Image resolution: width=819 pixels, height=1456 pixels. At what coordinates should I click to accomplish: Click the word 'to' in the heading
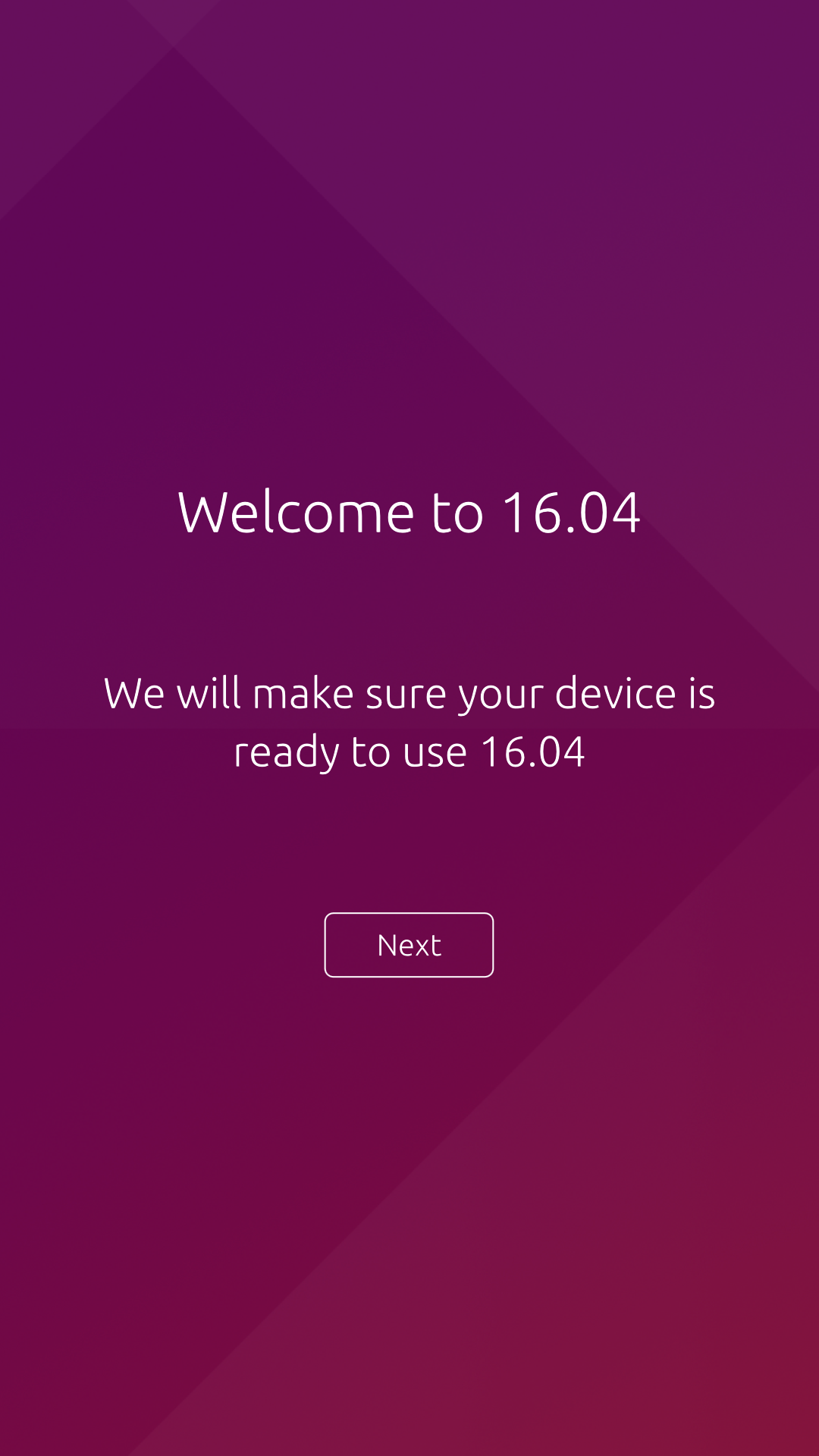[x=457, y=514]
